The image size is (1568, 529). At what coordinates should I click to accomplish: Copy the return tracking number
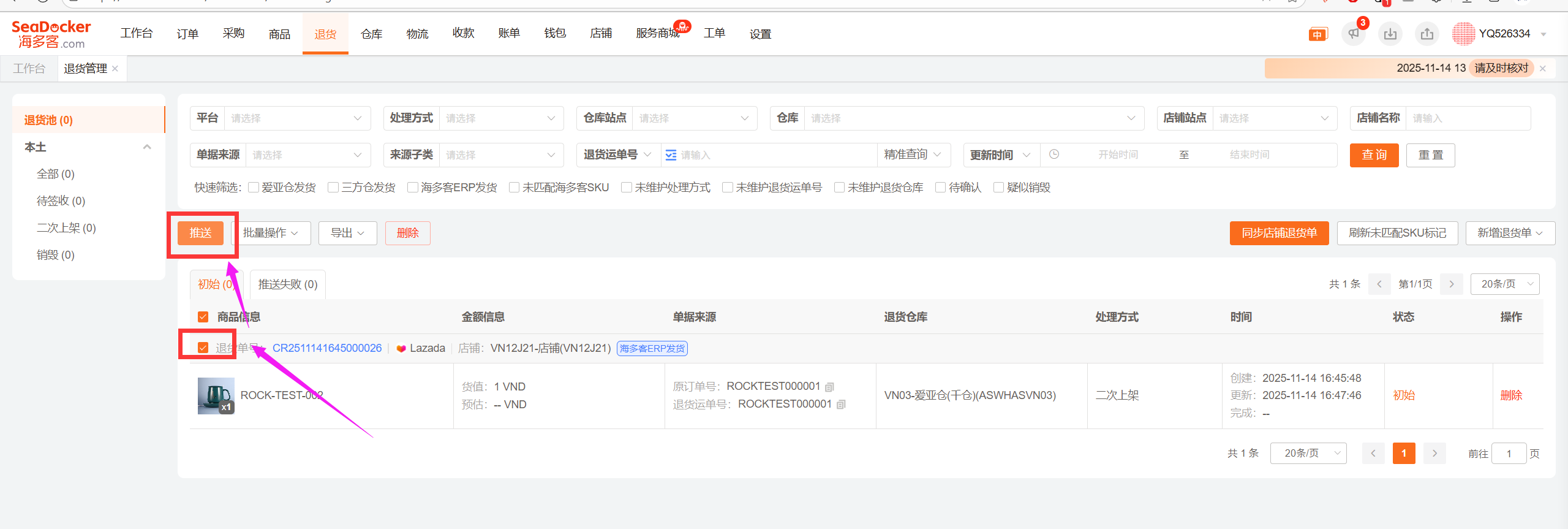842,405
